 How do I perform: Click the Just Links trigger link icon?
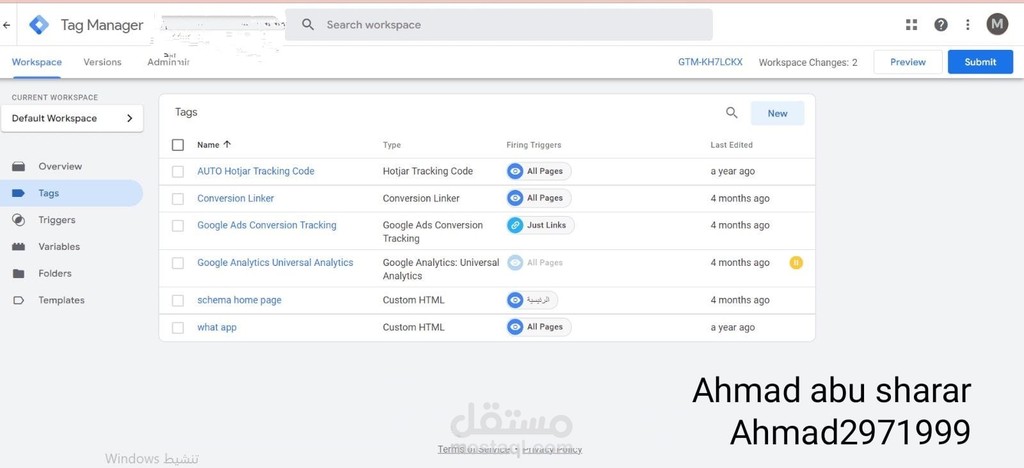point(515,225)
